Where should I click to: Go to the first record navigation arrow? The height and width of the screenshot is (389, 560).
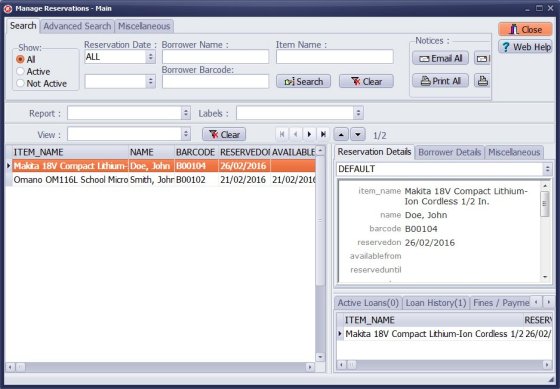(x=282, y=134)
